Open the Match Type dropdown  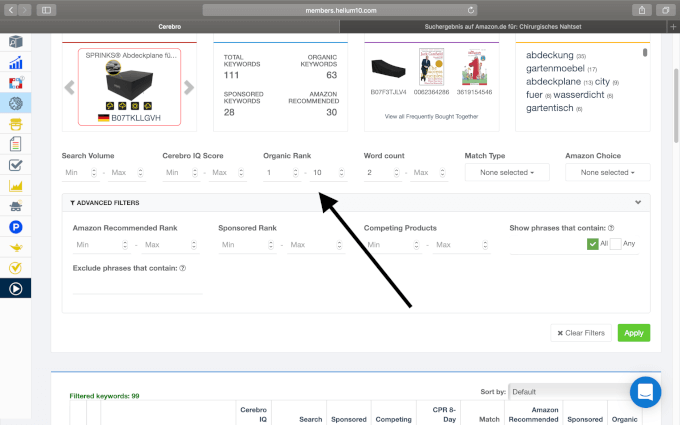pyautogui.click(x=507, y=172)
